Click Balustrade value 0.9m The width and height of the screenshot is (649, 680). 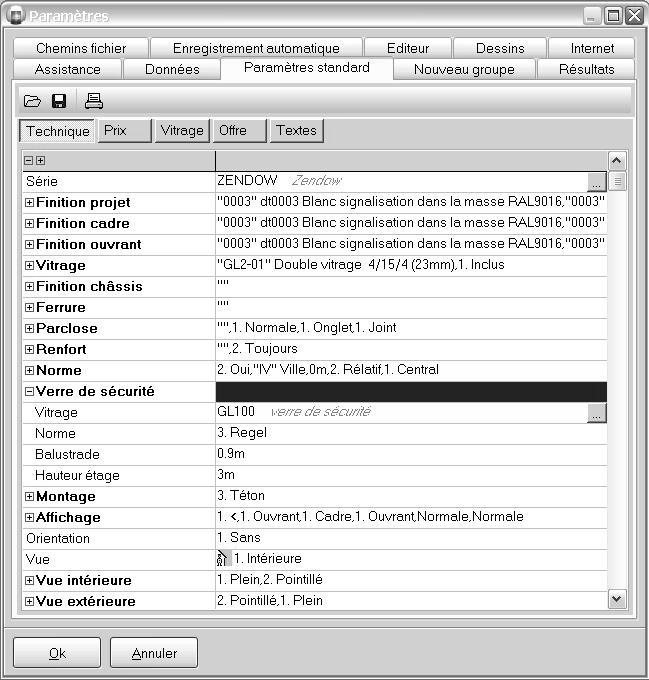411,454
